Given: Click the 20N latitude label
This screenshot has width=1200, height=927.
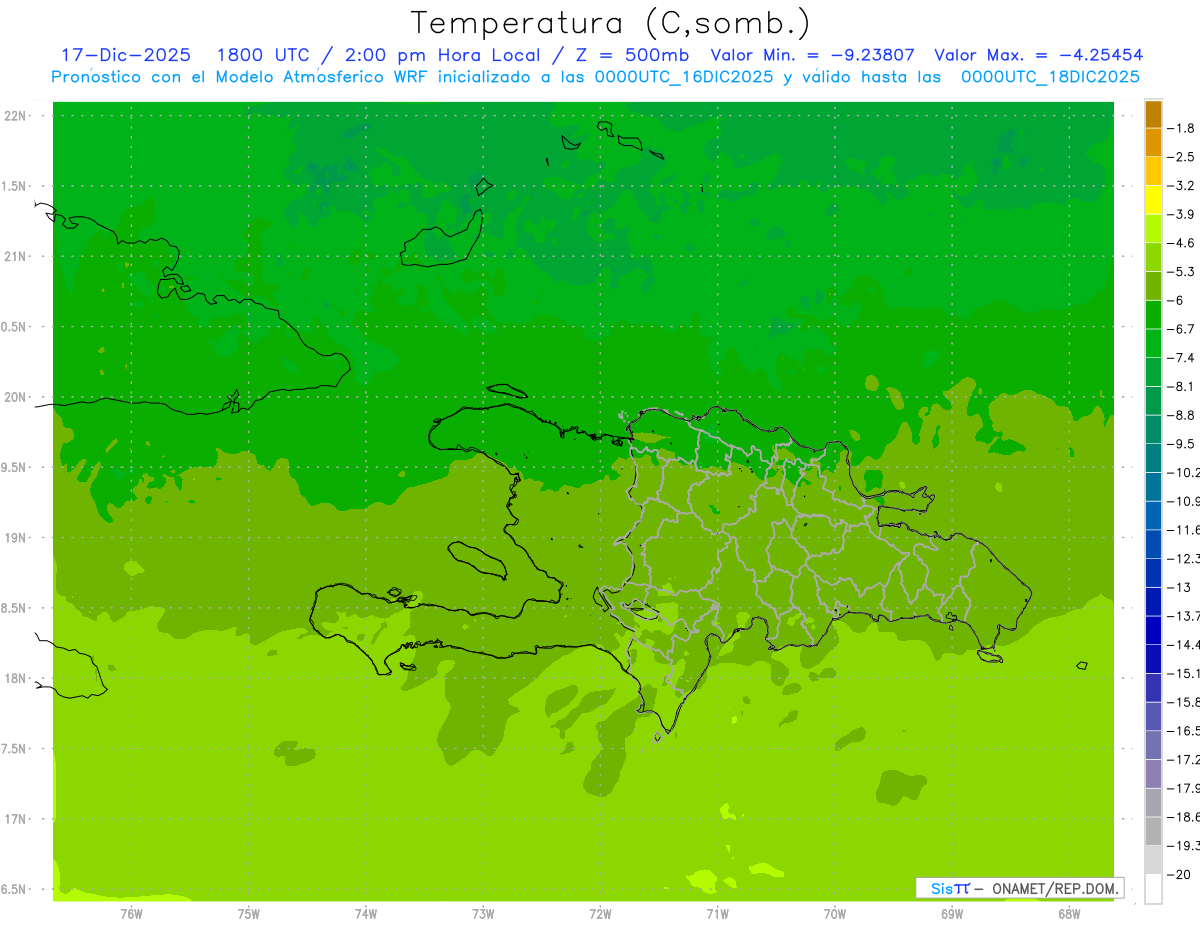Looking at the screenshot, I should click(17, 397).
